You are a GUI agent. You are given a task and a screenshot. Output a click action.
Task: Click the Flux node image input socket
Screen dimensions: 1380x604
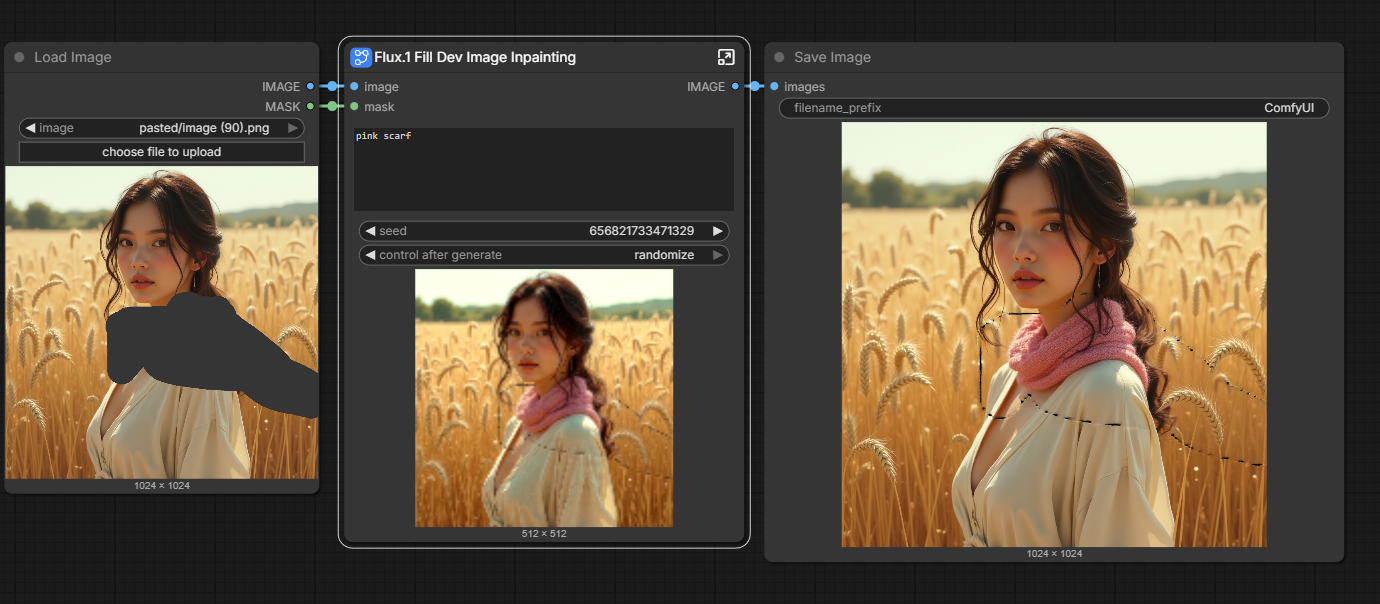[x=354, y=86]
